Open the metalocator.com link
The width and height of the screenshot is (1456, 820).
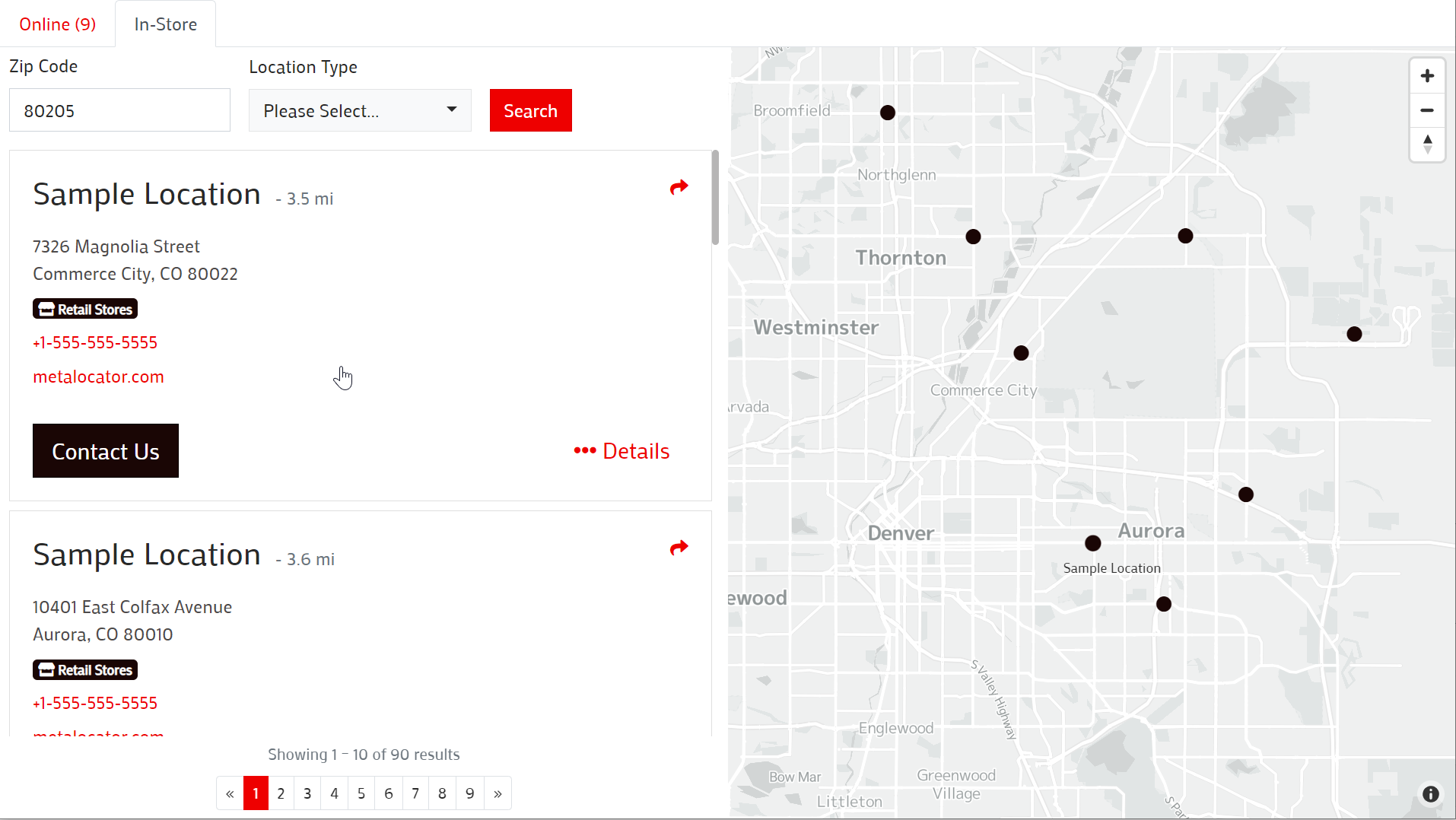click(x=98, y=376)
